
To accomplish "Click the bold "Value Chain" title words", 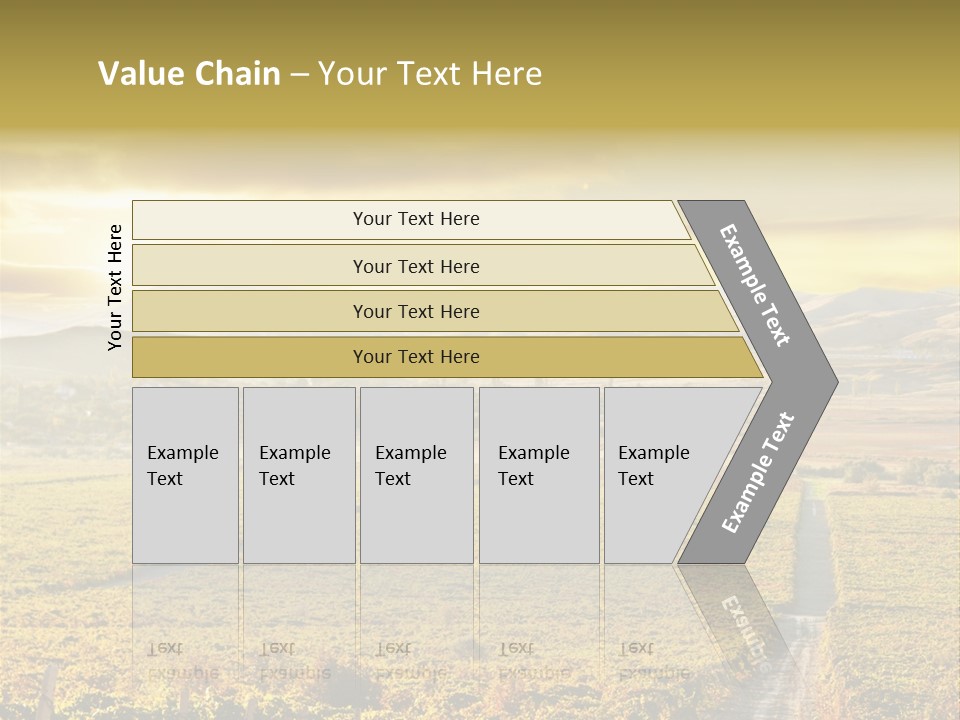I will (189, 74).
